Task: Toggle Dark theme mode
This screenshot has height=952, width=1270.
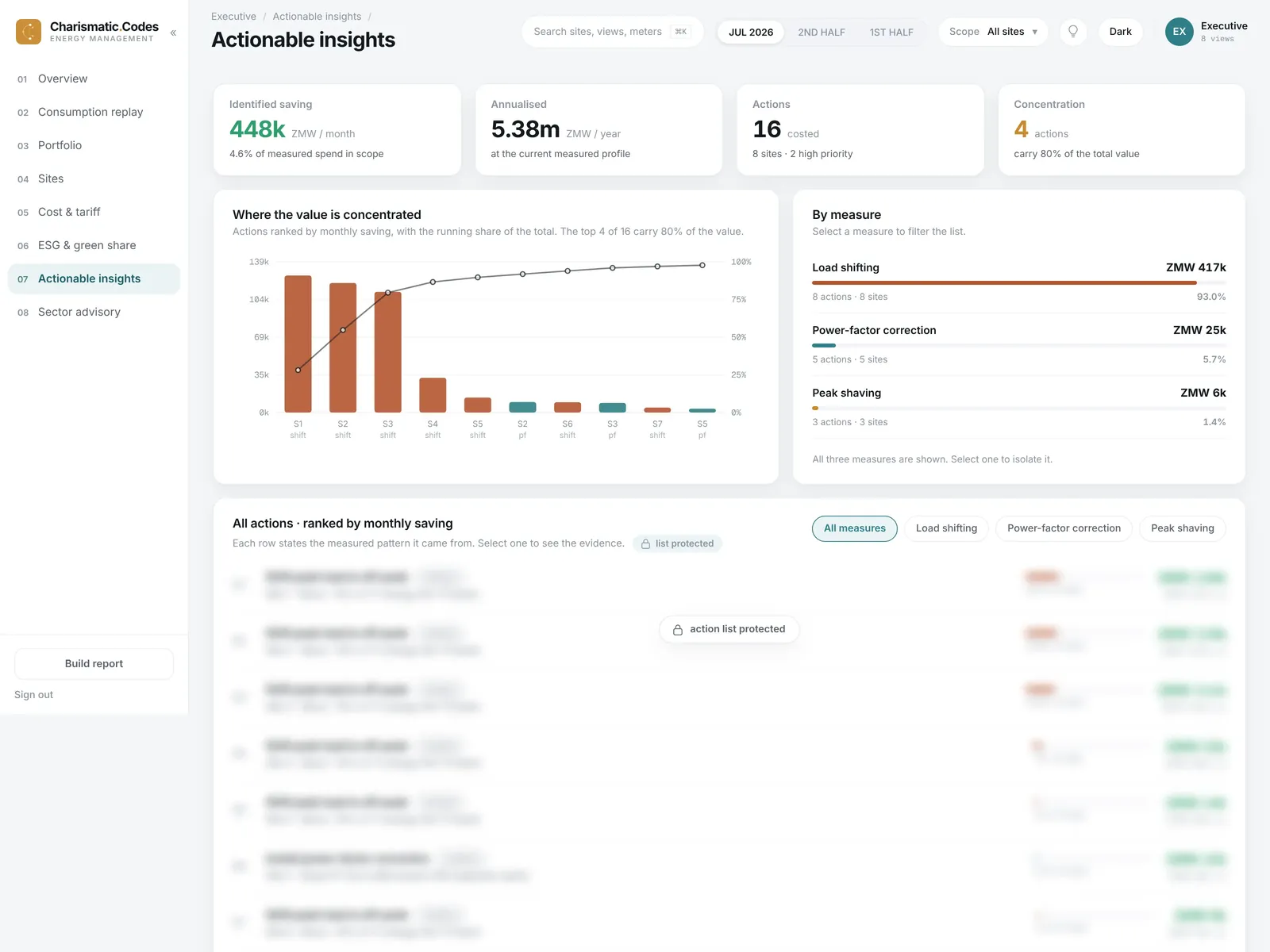Action: (x=1120, y=32)
